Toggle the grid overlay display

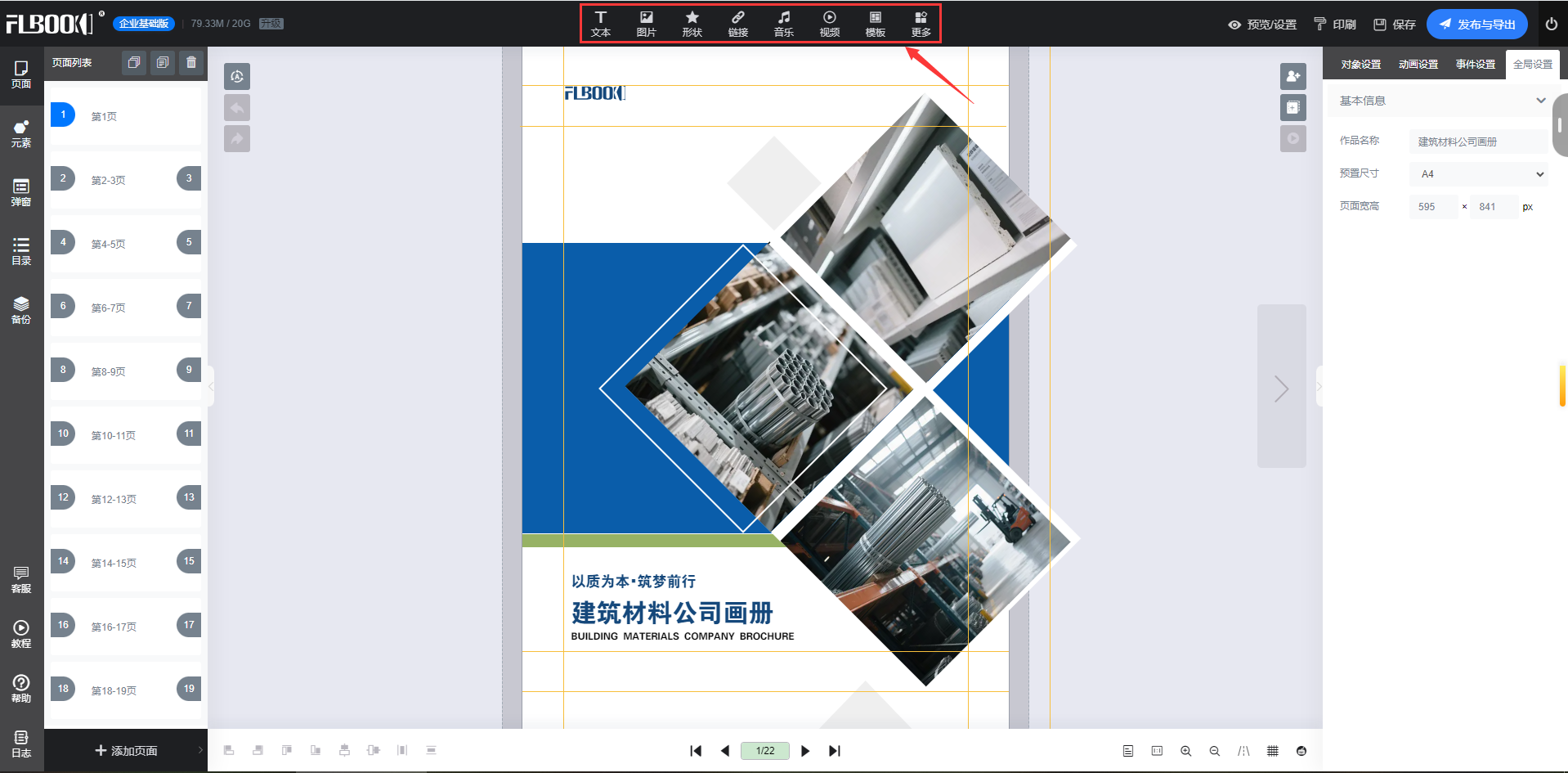(1272, 750)
